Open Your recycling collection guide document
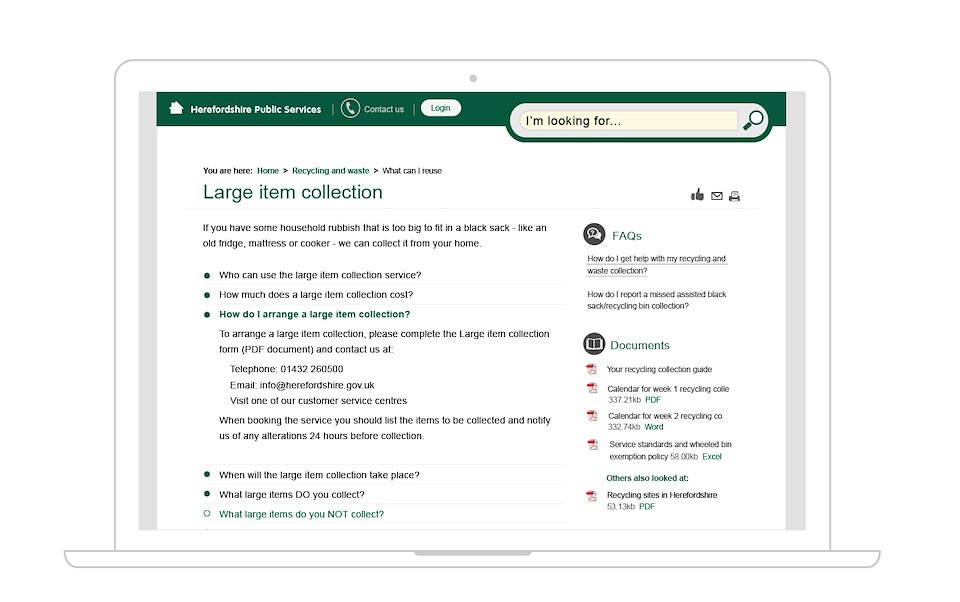Viewport: 960px width, 602px height. click(659, 369)
